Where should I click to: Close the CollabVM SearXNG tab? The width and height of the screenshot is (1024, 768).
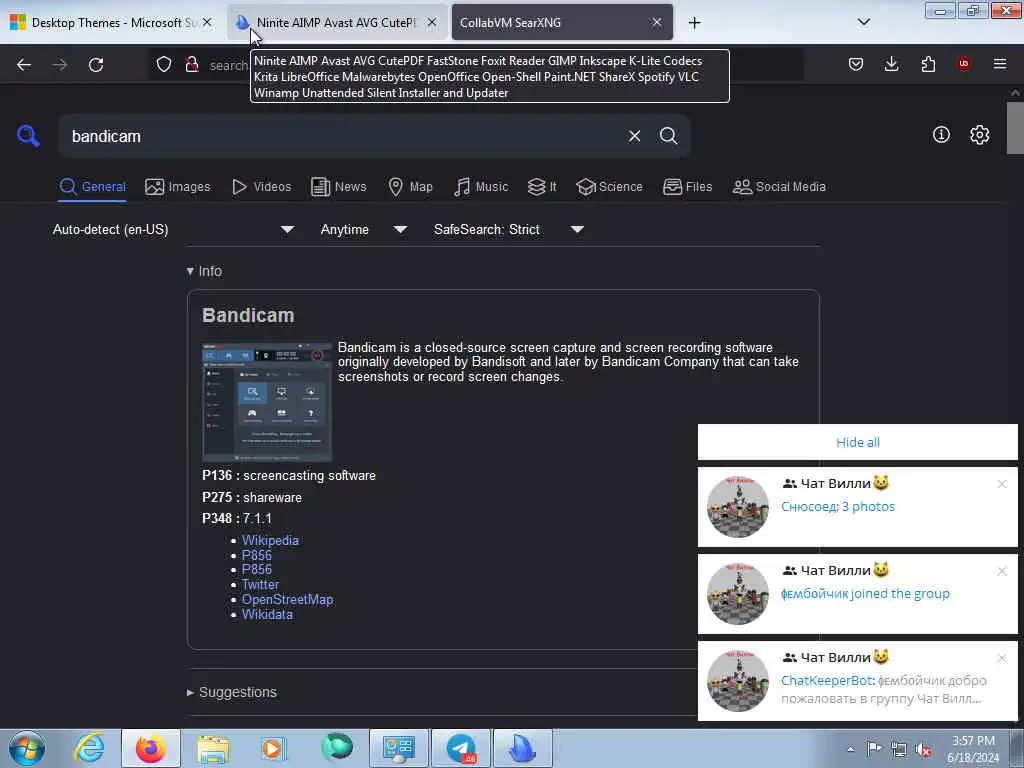(657, 22)
